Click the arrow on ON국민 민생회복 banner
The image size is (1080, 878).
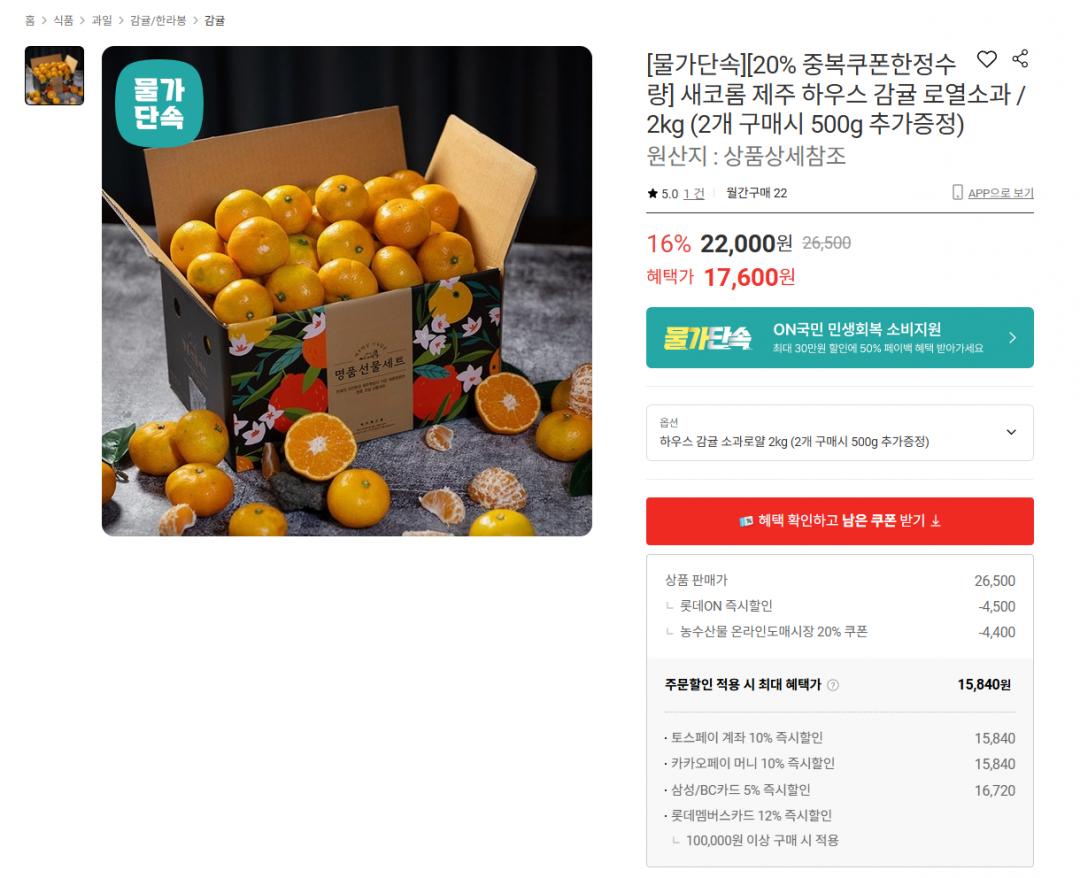(x=1012, y=337)
